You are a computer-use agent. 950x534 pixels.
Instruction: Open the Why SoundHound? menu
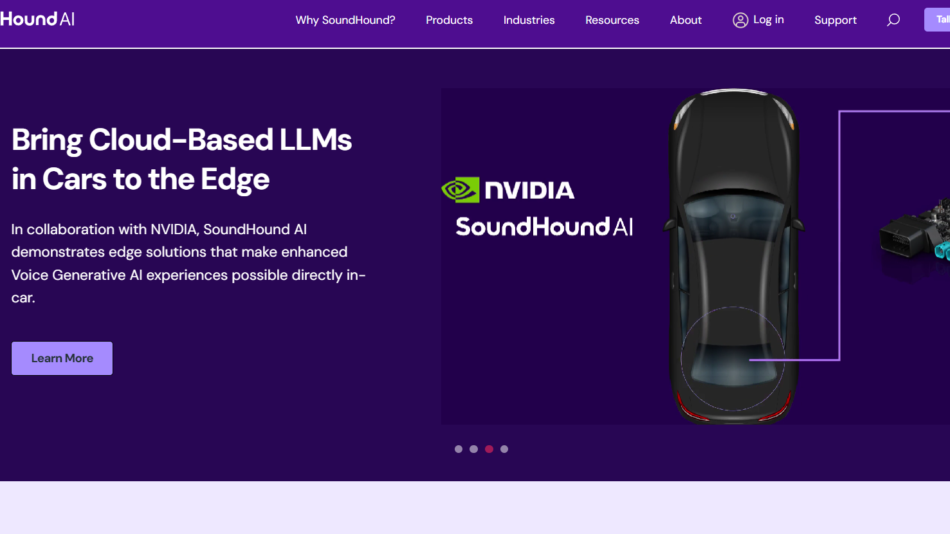(345, 20)
